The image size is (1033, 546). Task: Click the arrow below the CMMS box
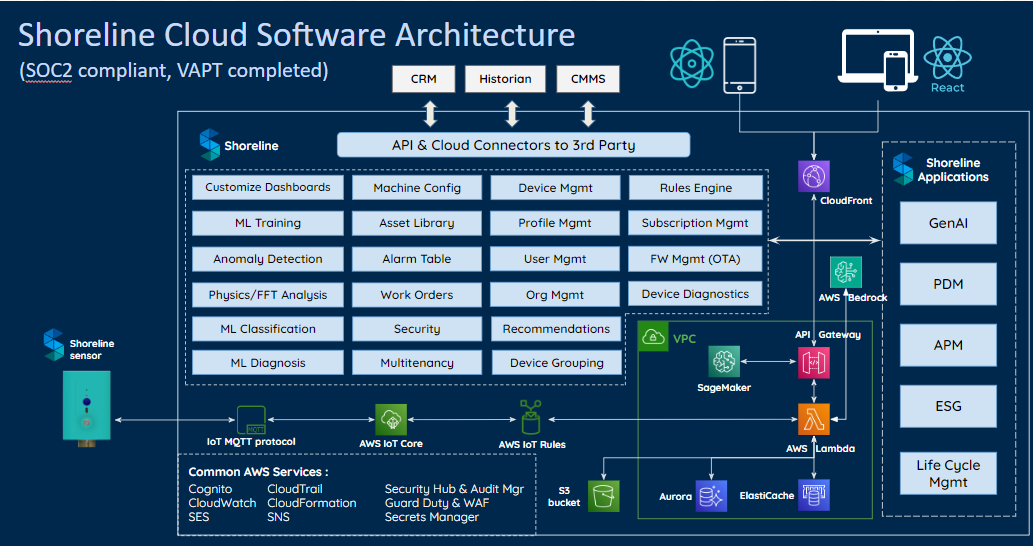click(x=588, y=113)
